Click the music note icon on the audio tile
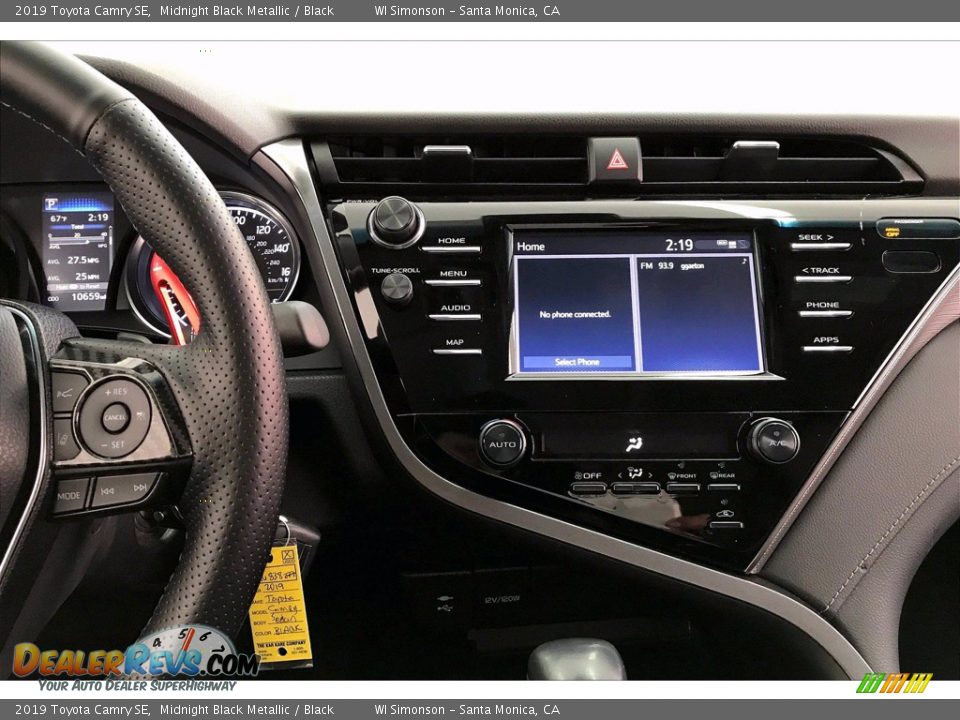 click(x=744, y=261)
